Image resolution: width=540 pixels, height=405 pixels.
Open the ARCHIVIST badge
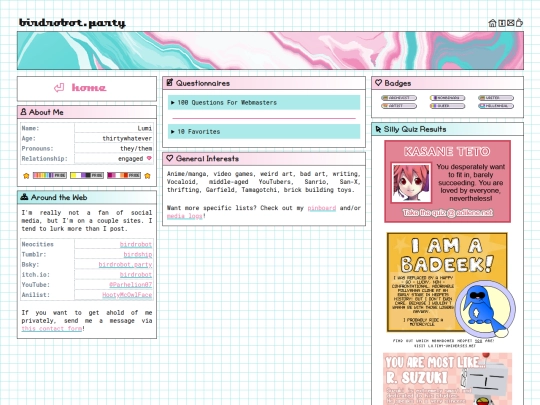pos(399,98)
